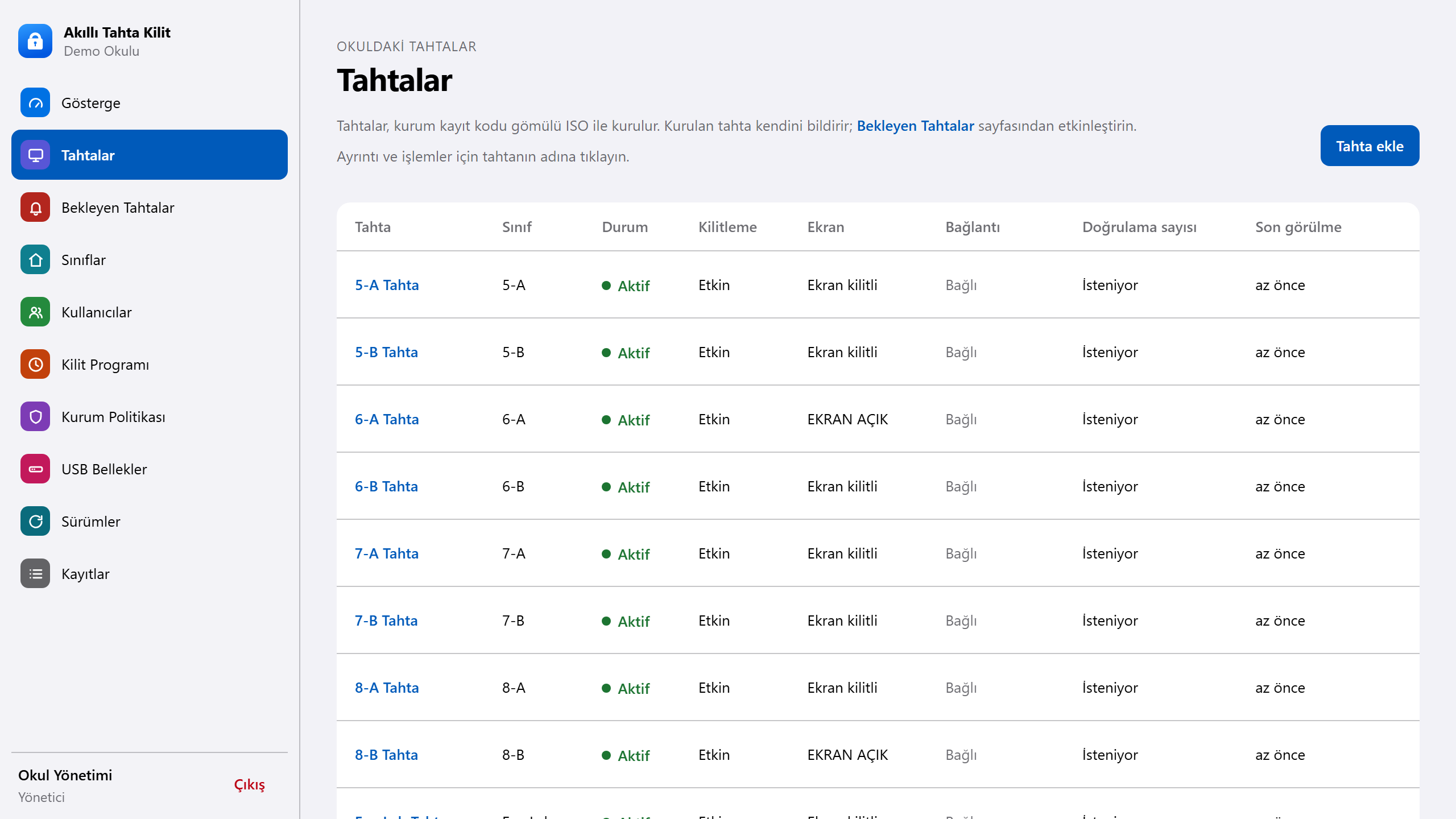
Task: Click the Tahta ekle button
Action: tap(1370, 146)
